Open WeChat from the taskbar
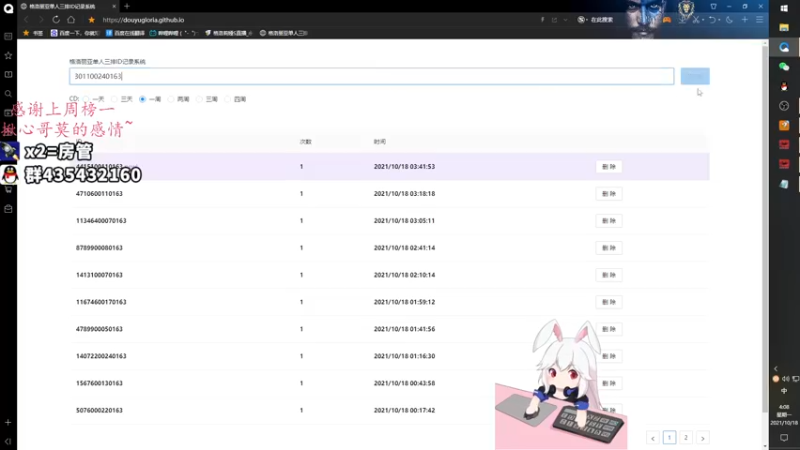 (784, 67)
